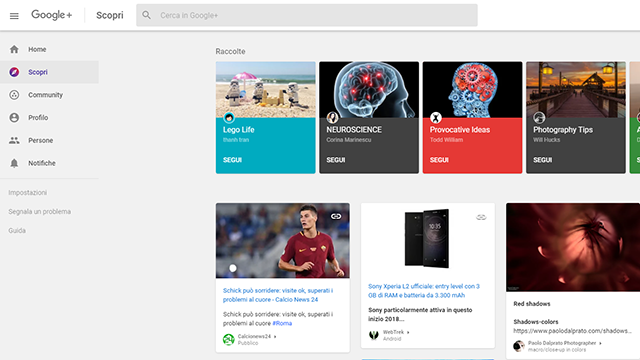Follow the Lego Life collection with SEGUI

[x=232, y=160]
